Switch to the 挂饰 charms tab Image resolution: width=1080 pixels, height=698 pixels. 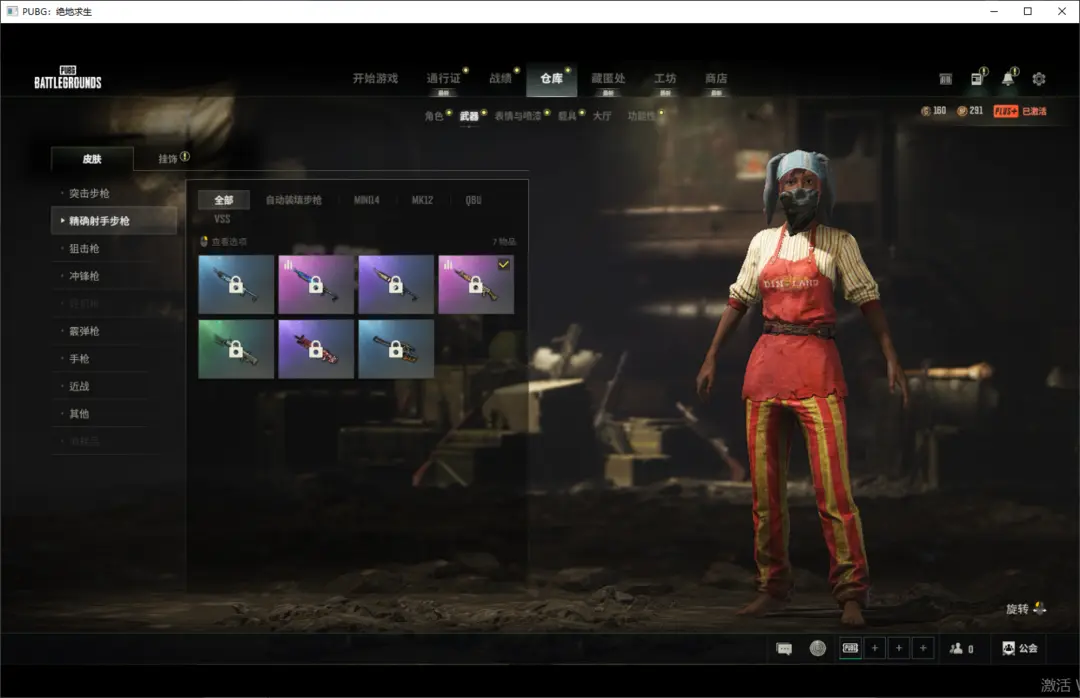(x=168, y=159)
